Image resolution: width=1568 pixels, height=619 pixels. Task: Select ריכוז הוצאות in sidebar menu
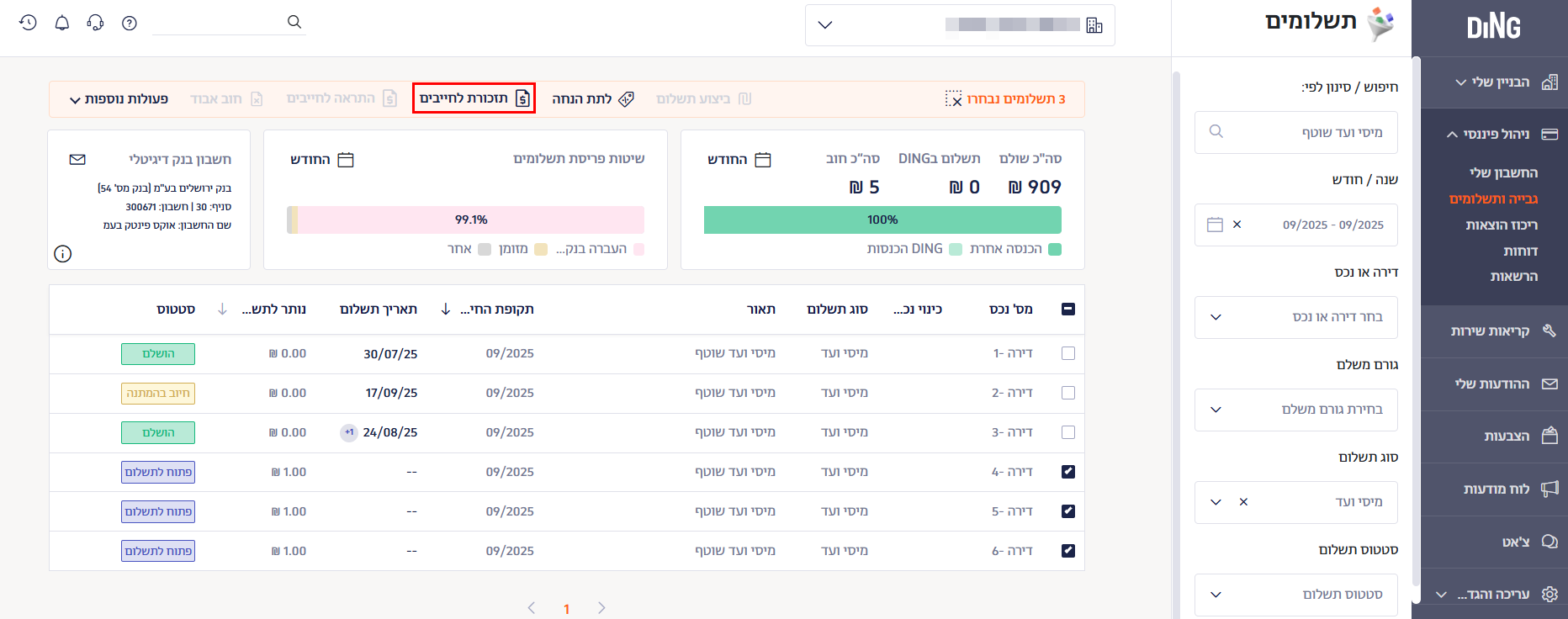click(x=1501, y=225)
